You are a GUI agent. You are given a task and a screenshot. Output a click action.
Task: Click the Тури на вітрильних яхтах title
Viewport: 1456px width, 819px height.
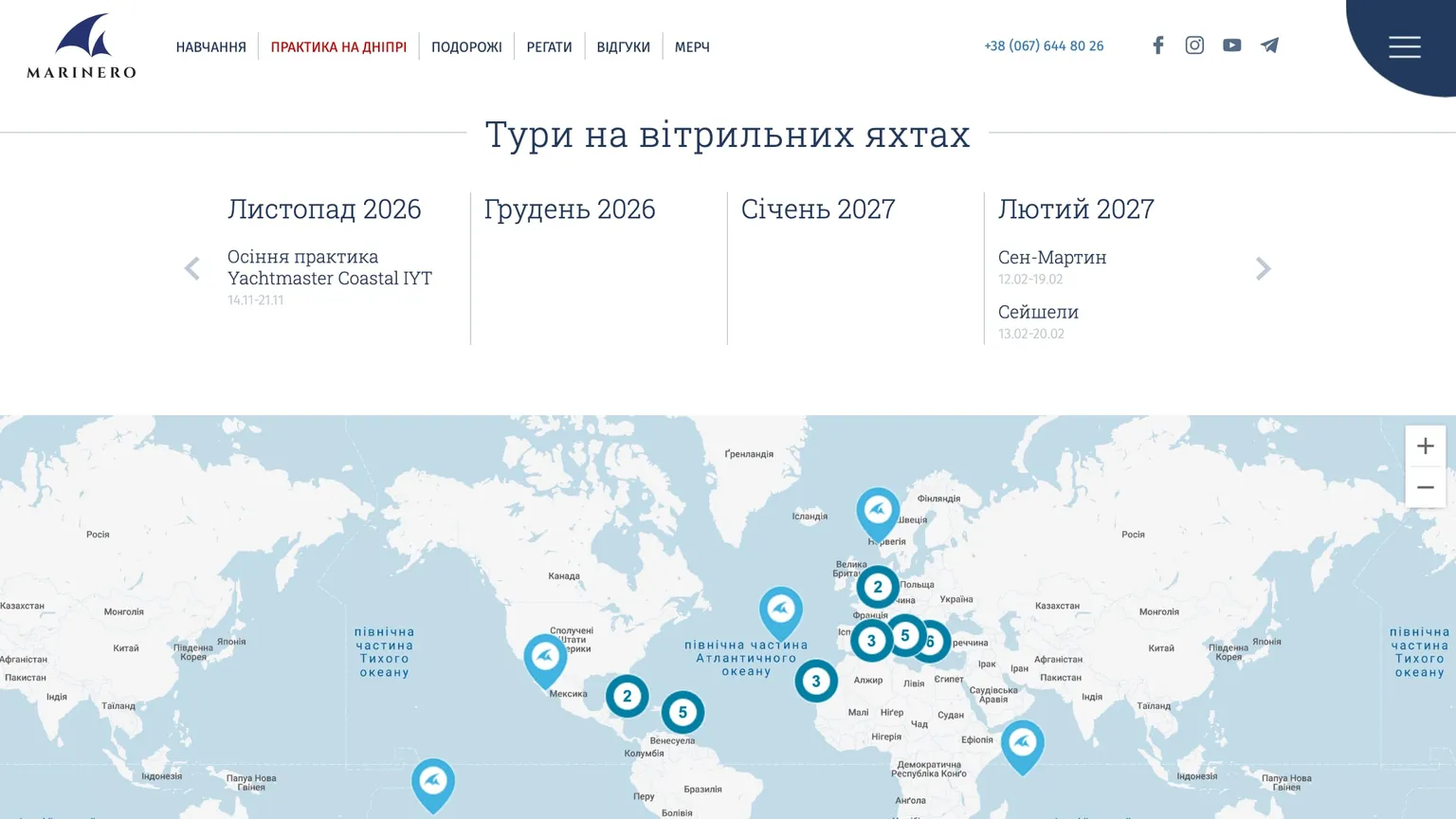coord(728,134)
